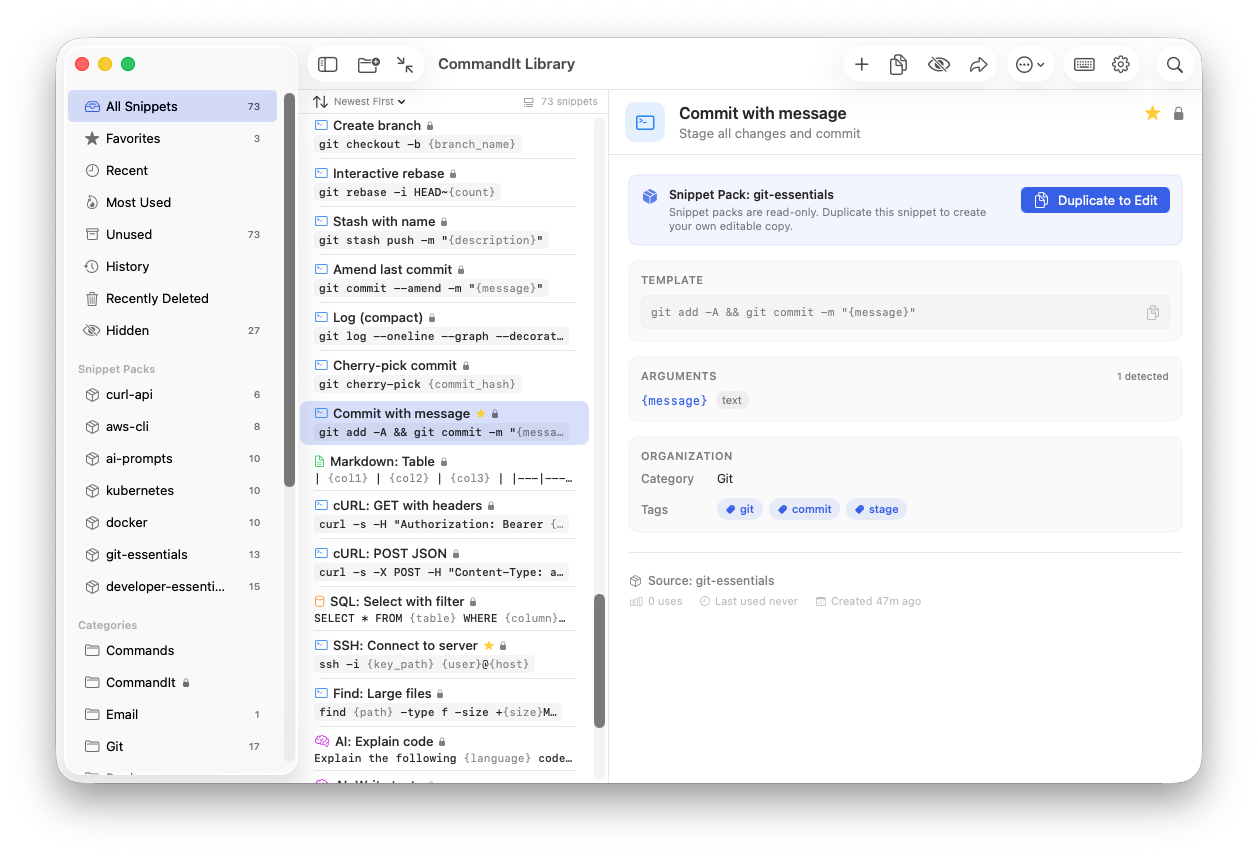Open the keyboard shortcuts icon
The image size is (1258, 857).
coord(1084,65)
